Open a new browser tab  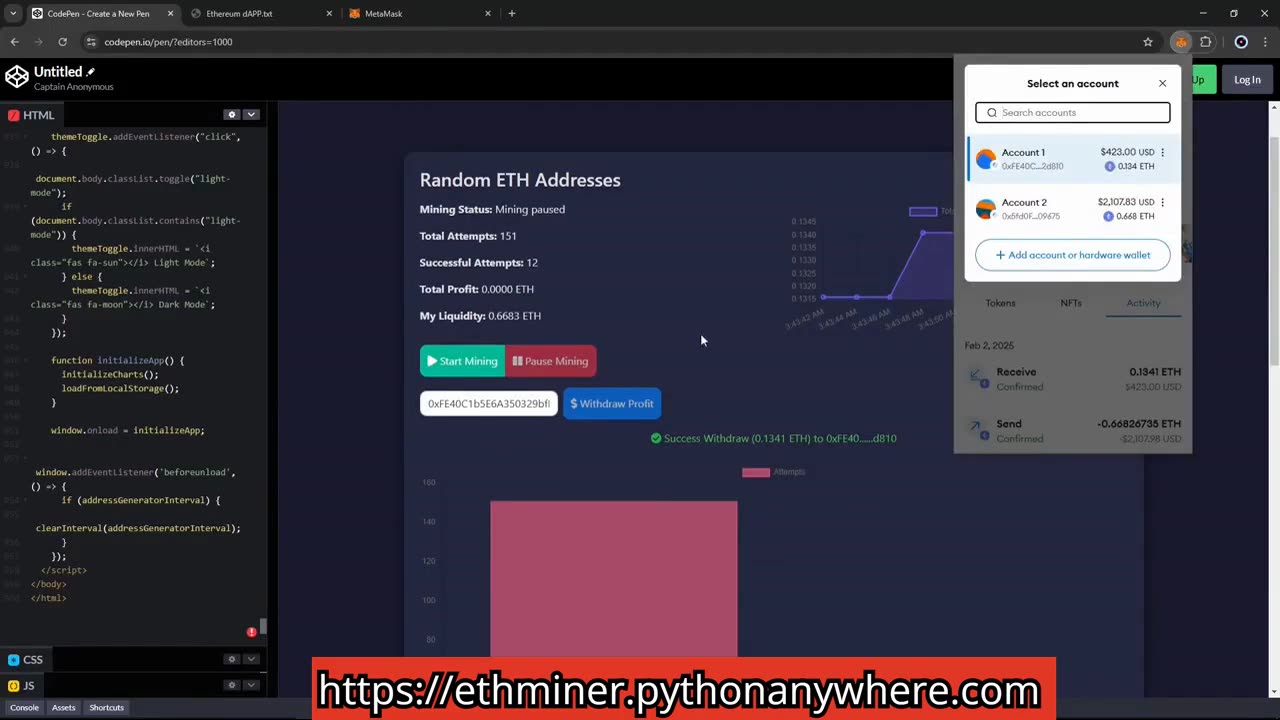[x=512, y=13]
